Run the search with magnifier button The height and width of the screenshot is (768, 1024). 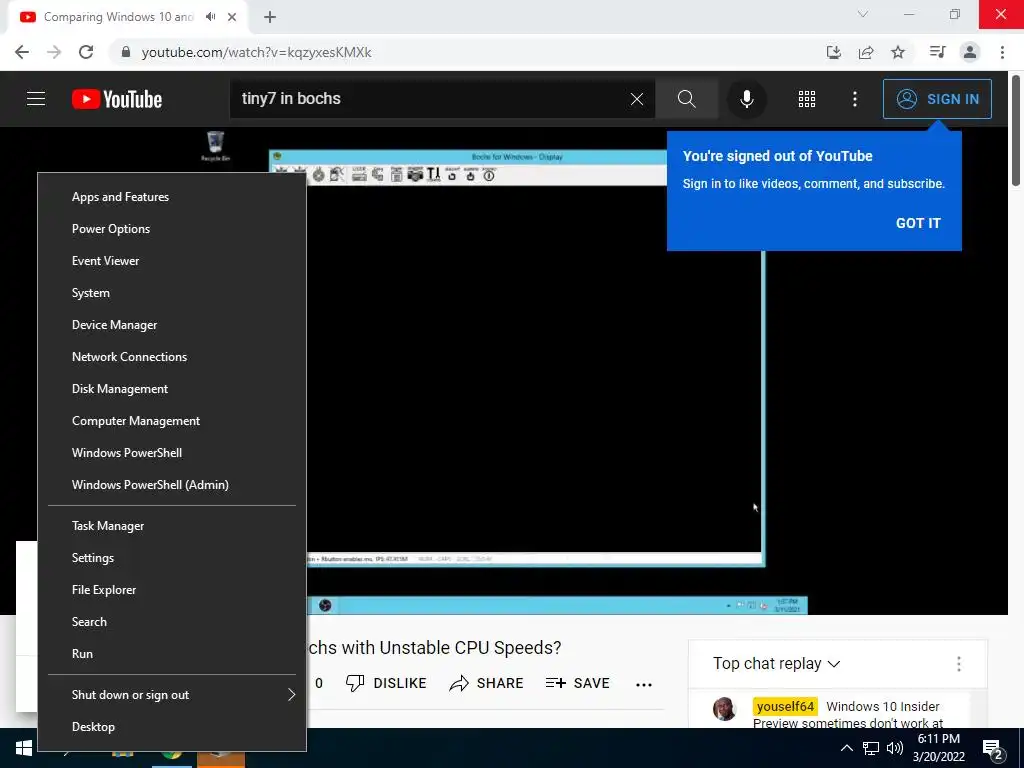(686, 99)
